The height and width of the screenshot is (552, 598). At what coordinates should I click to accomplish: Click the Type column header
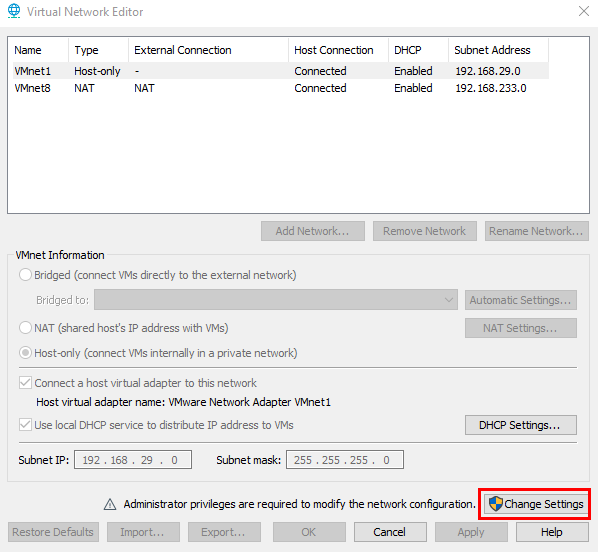coord(98,50)
